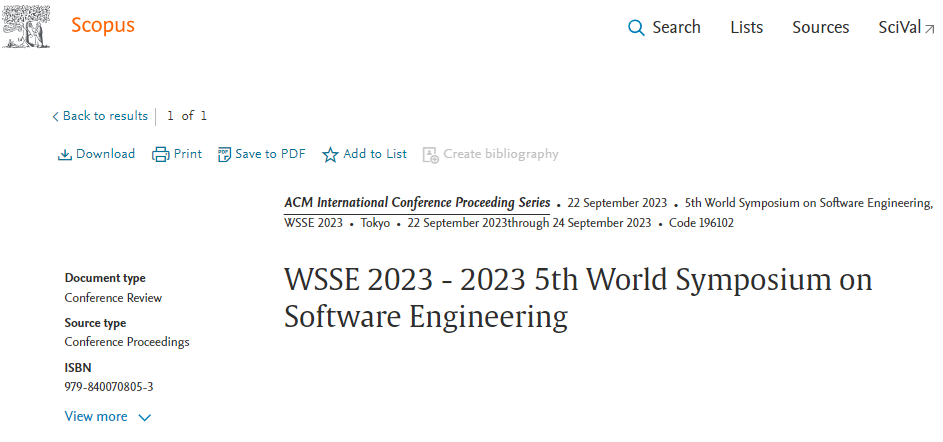943x442 pixels.
Task: Click the SciVal external link arrow
Action: pyautogui.click(x=930, y=28)
